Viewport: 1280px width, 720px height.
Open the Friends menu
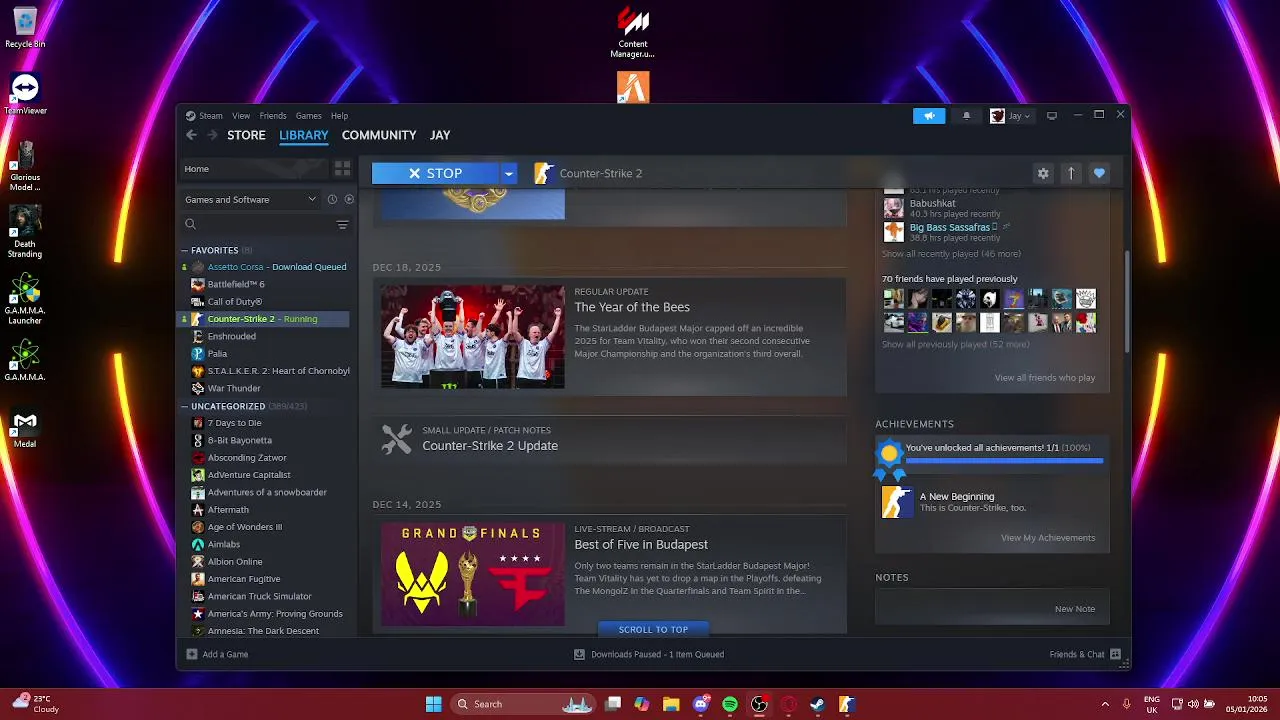[272, 116]
